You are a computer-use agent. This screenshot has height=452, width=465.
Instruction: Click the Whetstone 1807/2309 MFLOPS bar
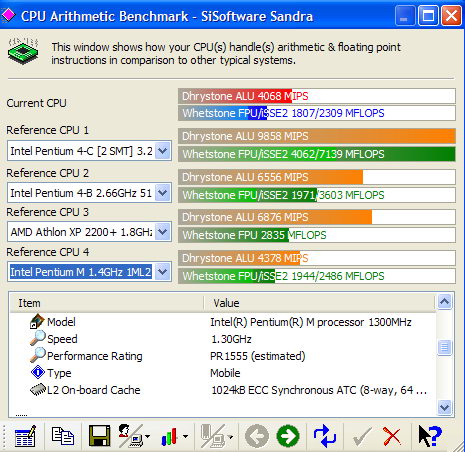click(x=317, y=113)
